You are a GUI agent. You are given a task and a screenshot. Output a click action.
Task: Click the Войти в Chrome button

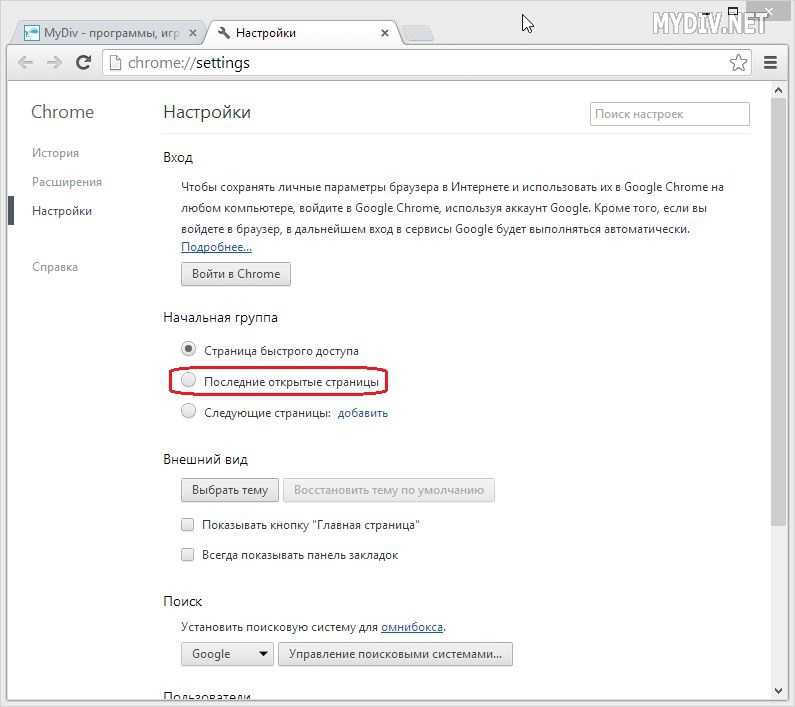click(x=236, y=274)
